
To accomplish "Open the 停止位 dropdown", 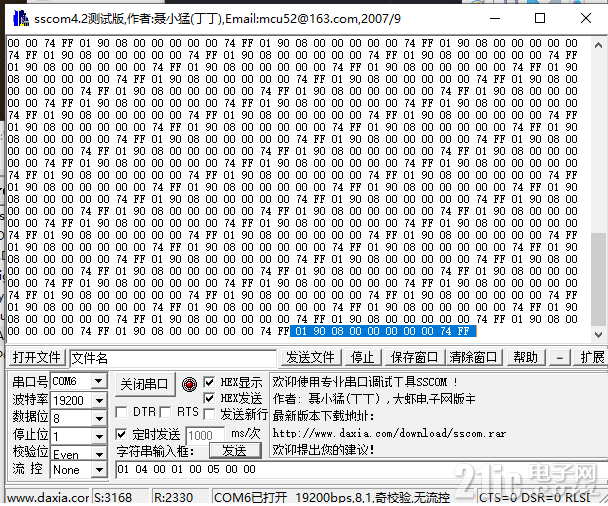I will 99,437.
